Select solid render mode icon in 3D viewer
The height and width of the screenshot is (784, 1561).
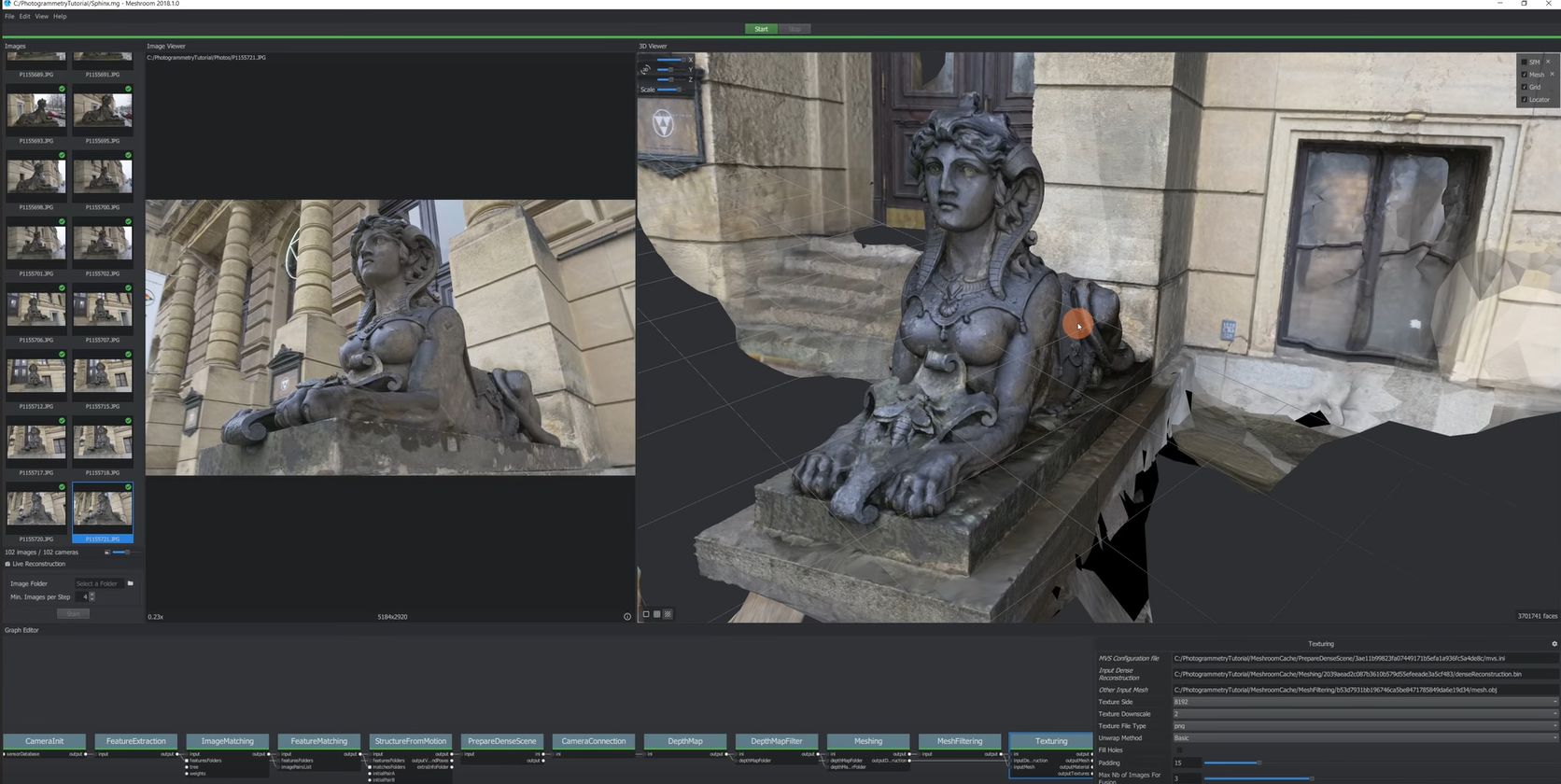coord(646,614)
